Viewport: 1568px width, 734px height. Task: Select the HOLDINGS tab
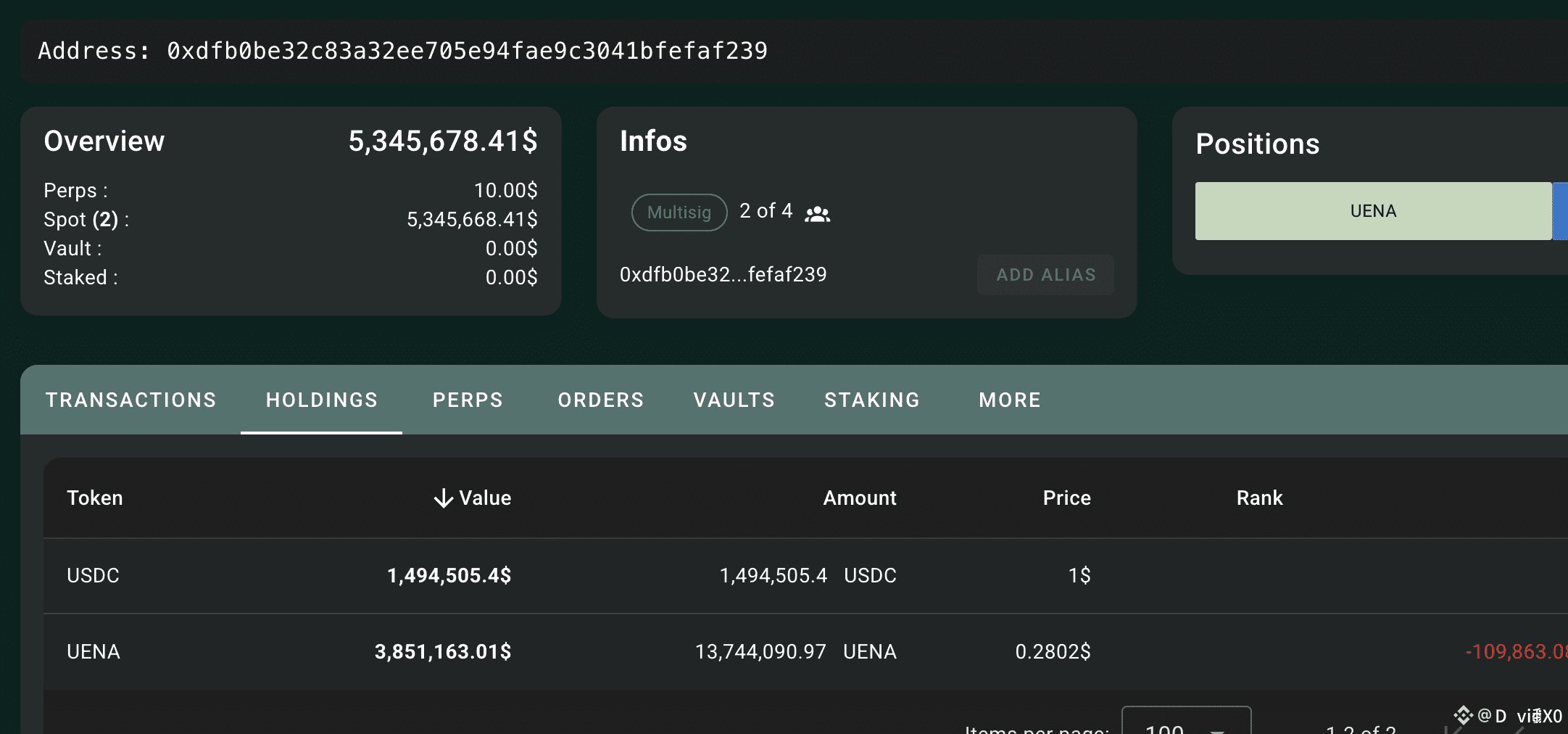pos(322,400)
